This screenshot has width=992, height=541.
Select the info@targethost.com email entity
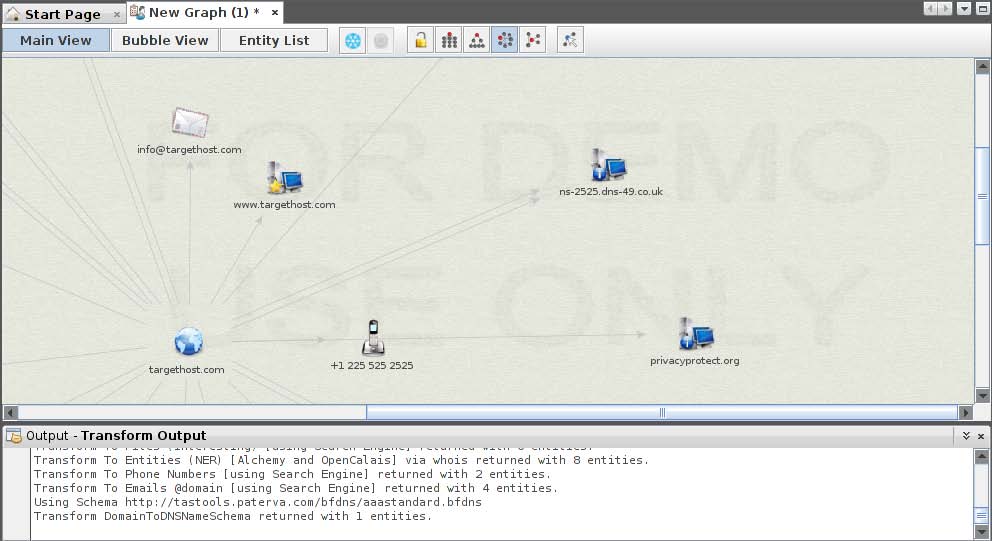(x=189, y=123)
